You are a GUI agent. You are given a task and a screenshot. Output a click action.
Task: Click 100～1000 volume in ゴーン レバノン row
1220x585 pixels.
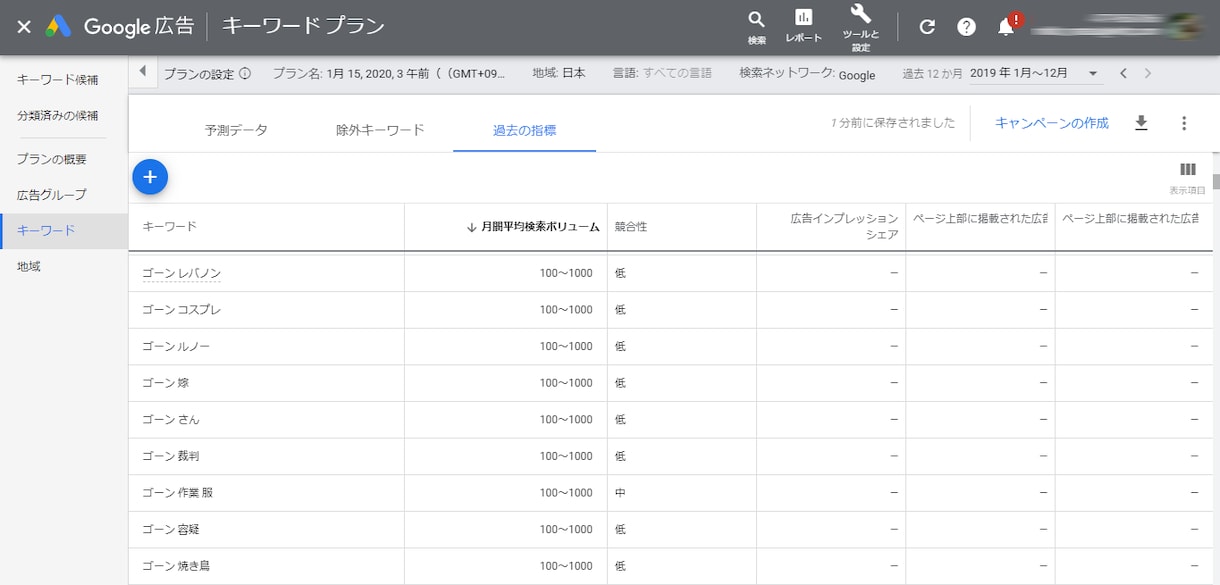click(566, 274)
